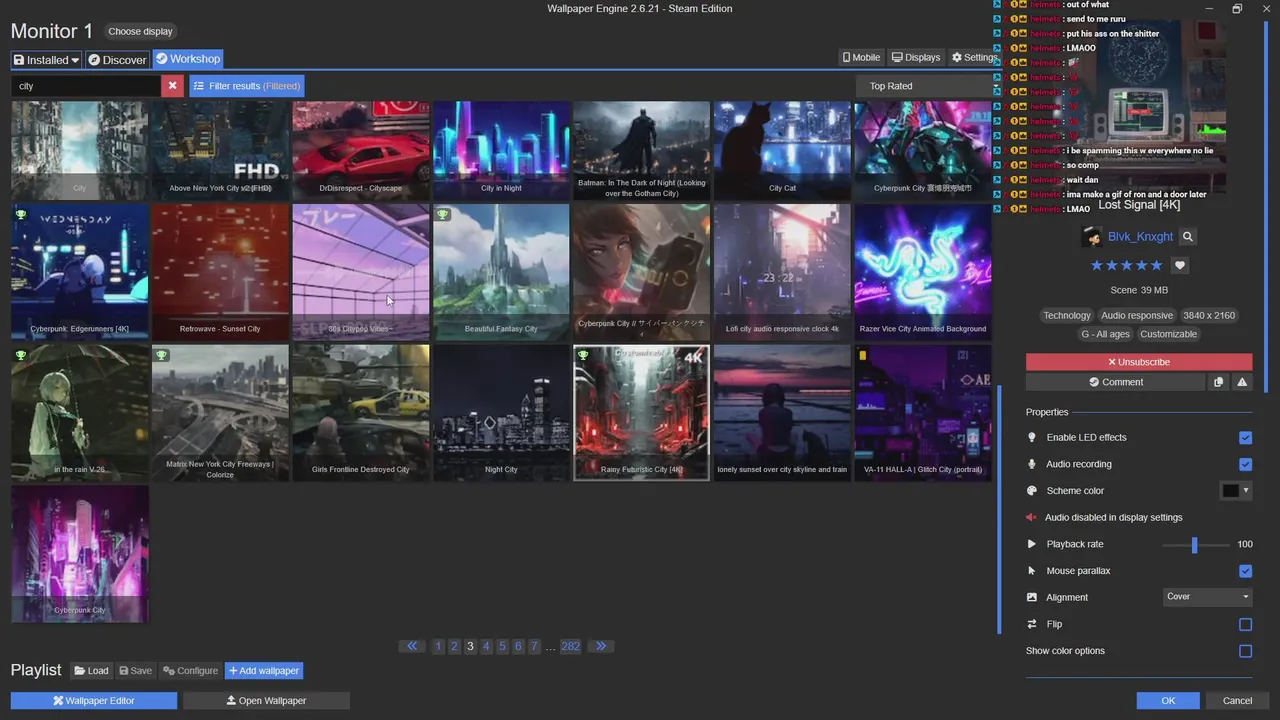Jump forward with double-right page arrow
This screenshot has width=1280, height=720.
coord(600,646)
